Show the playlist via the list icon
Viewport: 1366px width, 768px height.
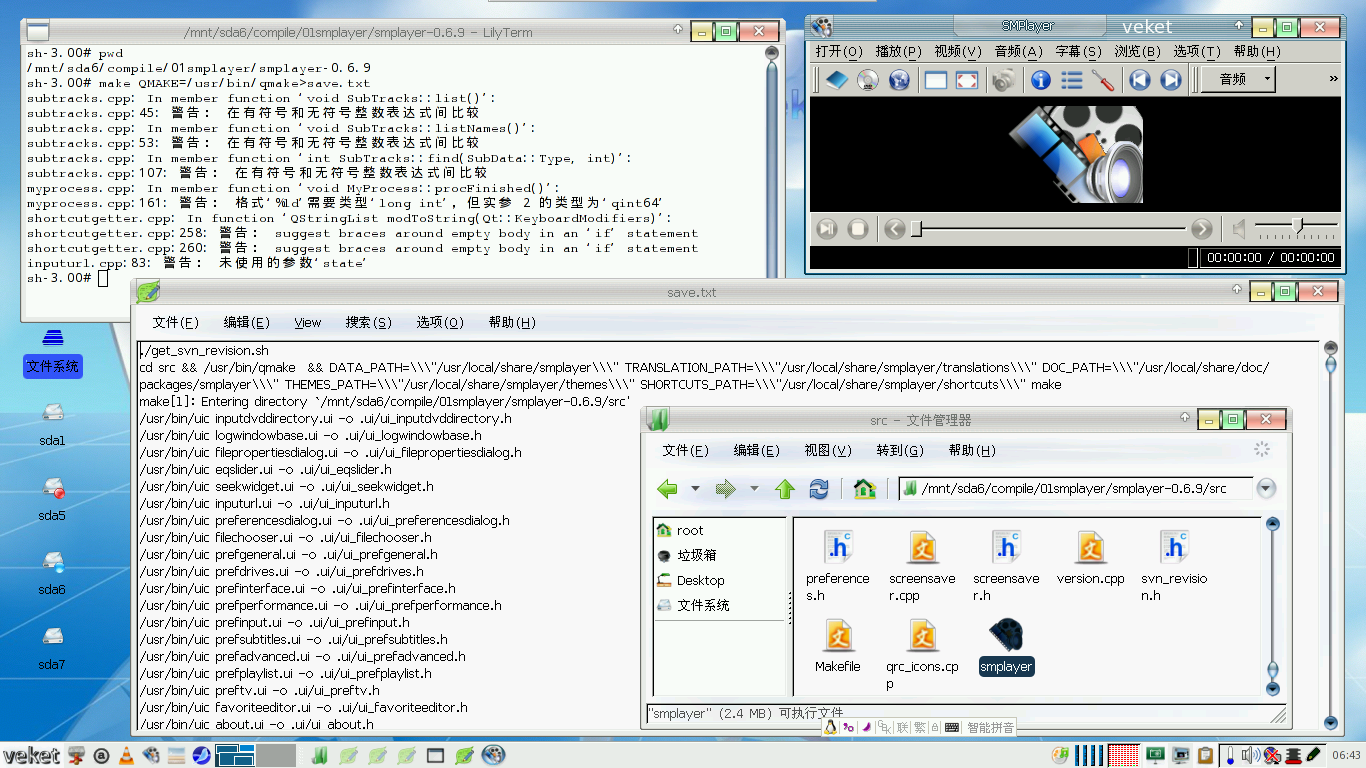click(x=1072, y=80)
